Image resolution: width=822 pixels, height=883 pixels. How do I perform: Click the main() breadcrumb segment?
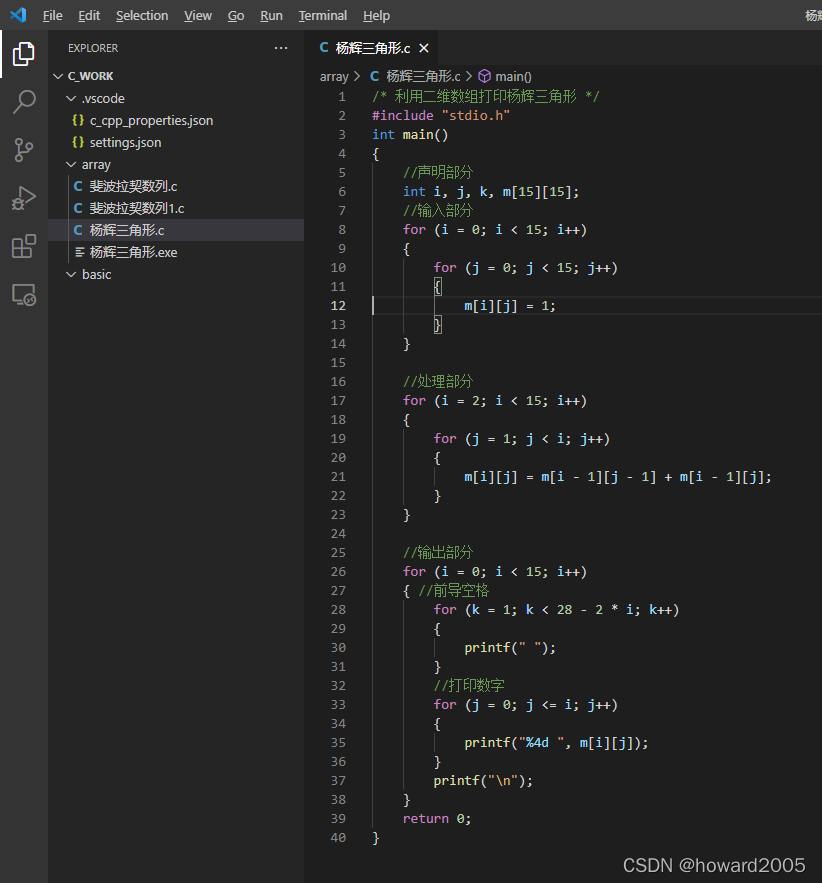tap(513, 77)
